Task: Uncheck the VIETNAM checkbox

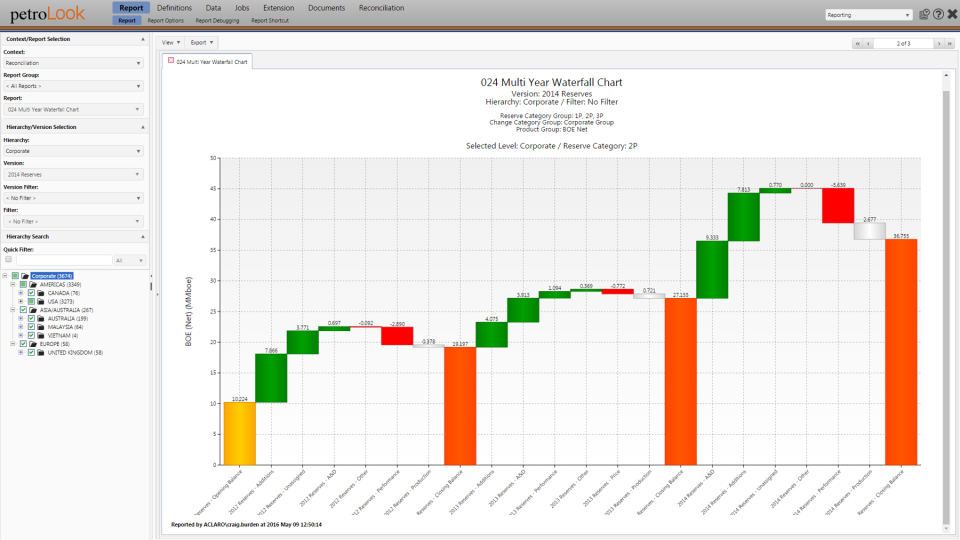Action: tap(31, 336)
